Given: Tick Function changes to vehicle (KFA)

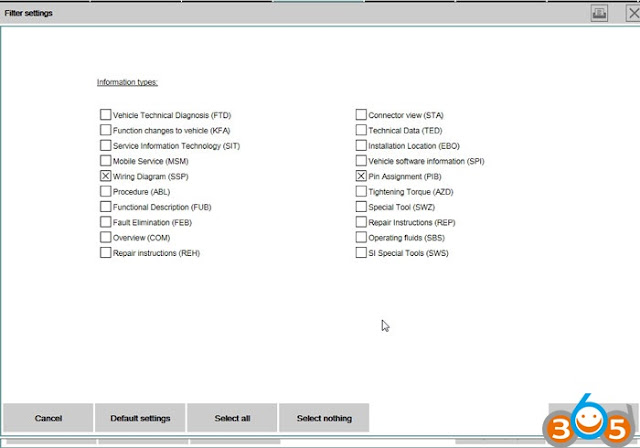Looking at the screenshot, I should tap(105, 130).
